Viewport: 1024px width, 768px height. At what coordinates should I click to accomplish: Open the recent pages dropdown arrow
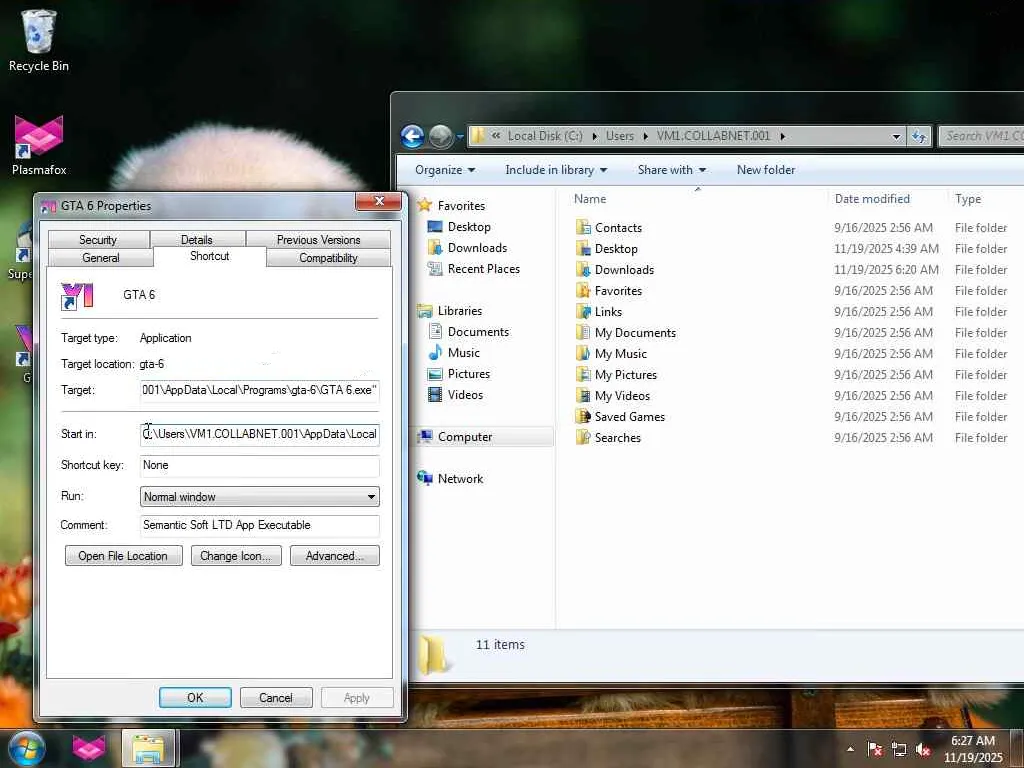pos(460,136)
